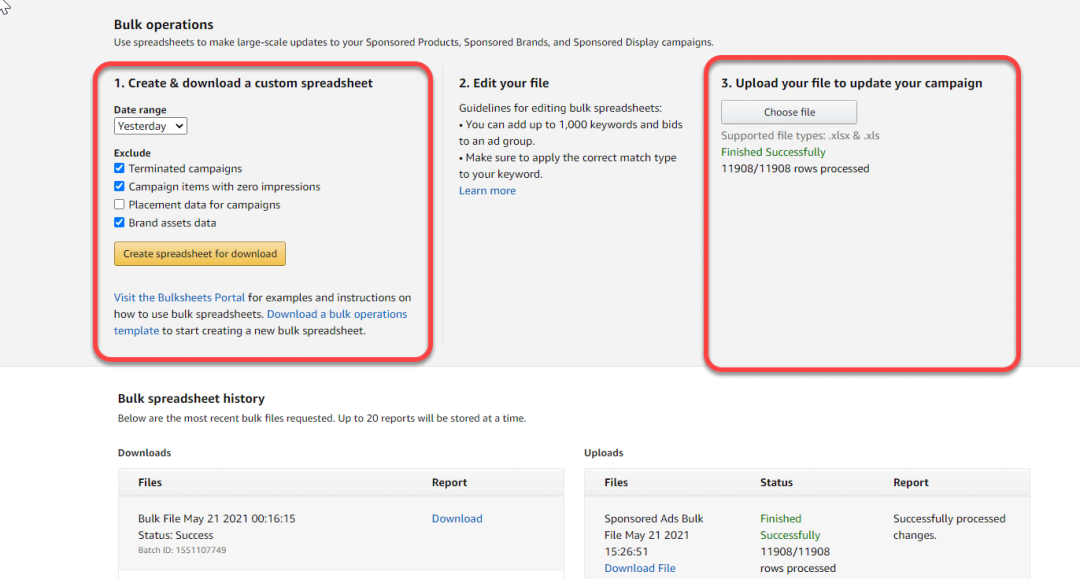Image resolution: width=1080 pixels, height=579 pixels.
Task: Enable Placement data for campaigns
Action: coord(118,204)
